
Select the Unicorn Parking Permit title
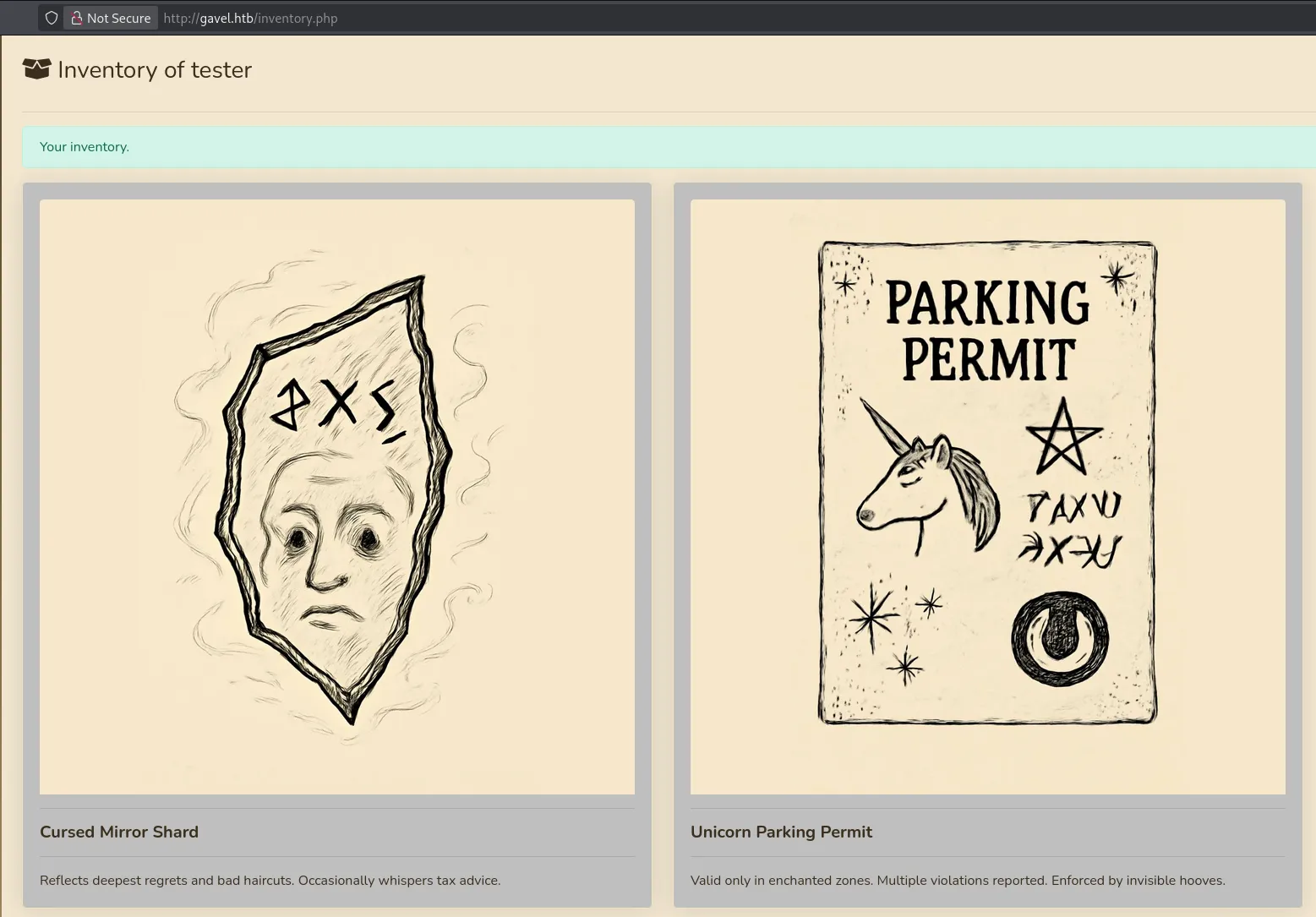[781, 832]
